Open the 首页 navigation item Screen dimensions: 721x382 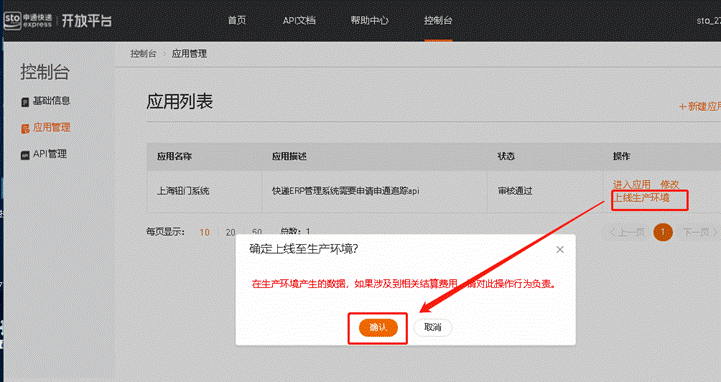pyautogui.click(x=237, y=20)
